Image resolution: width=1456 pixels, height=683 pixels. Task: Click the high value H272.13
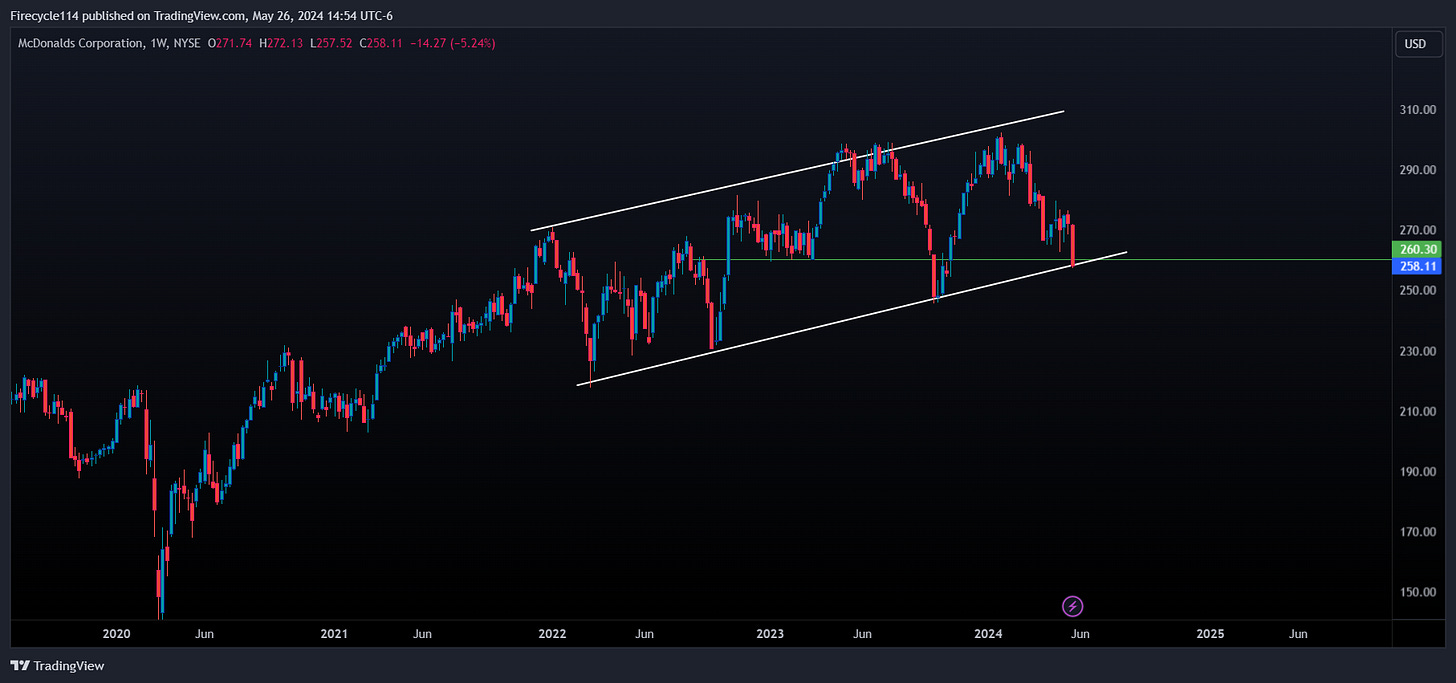click(281, 44)
